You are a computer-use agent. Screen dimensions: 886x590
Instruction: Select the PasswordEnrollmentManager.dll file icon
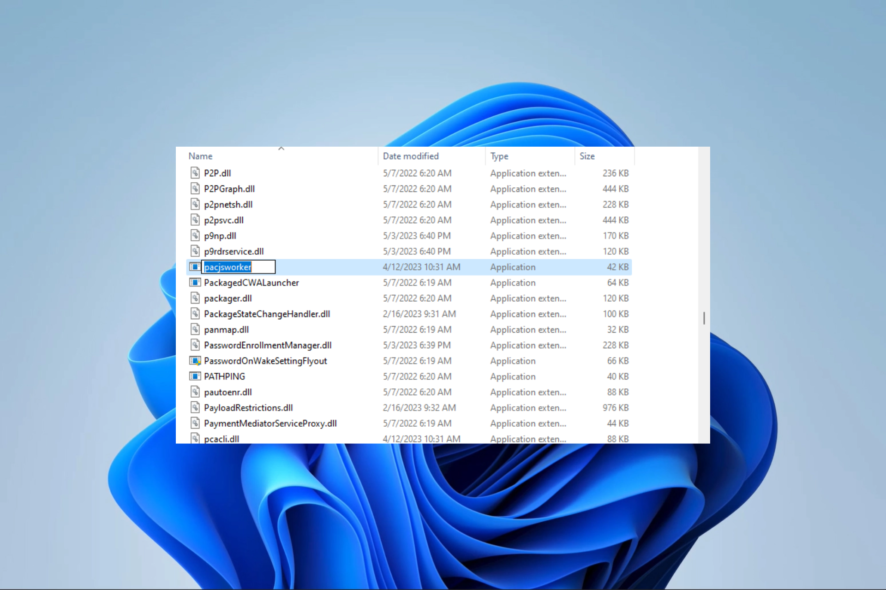pos(195,345)
